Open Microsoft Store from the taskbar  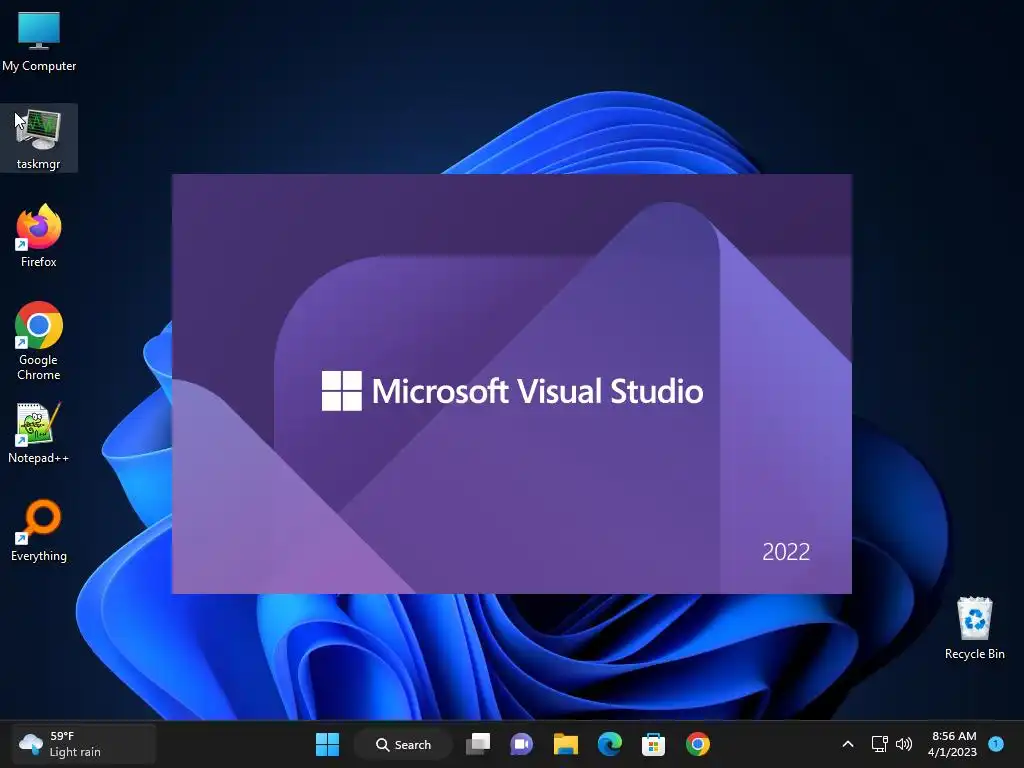coord(653,744)
